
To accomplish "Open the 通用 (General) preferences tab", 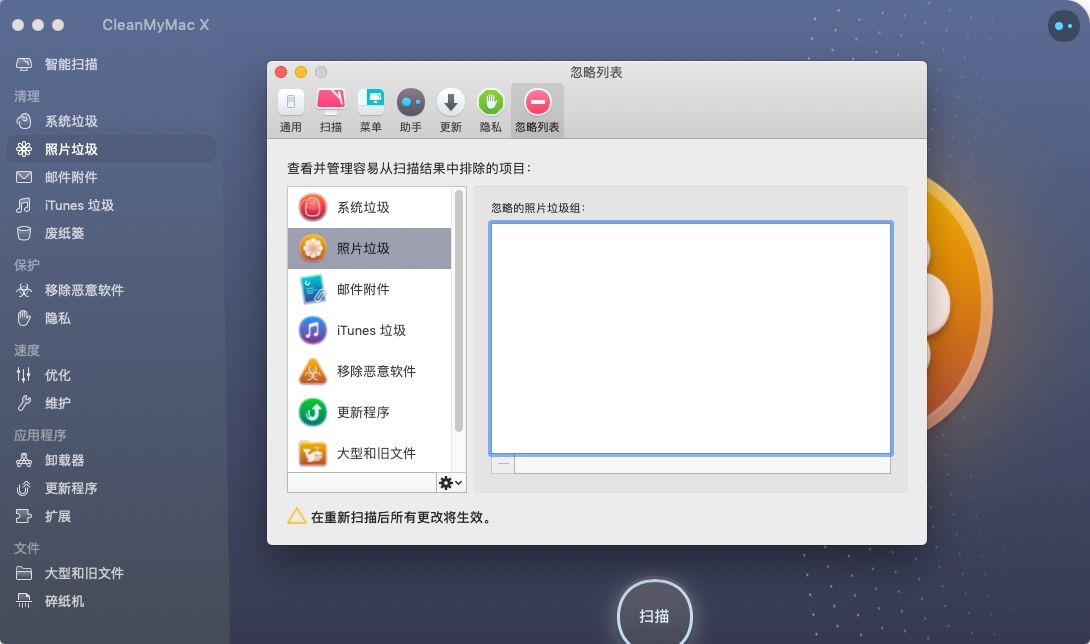I will 291,111.
